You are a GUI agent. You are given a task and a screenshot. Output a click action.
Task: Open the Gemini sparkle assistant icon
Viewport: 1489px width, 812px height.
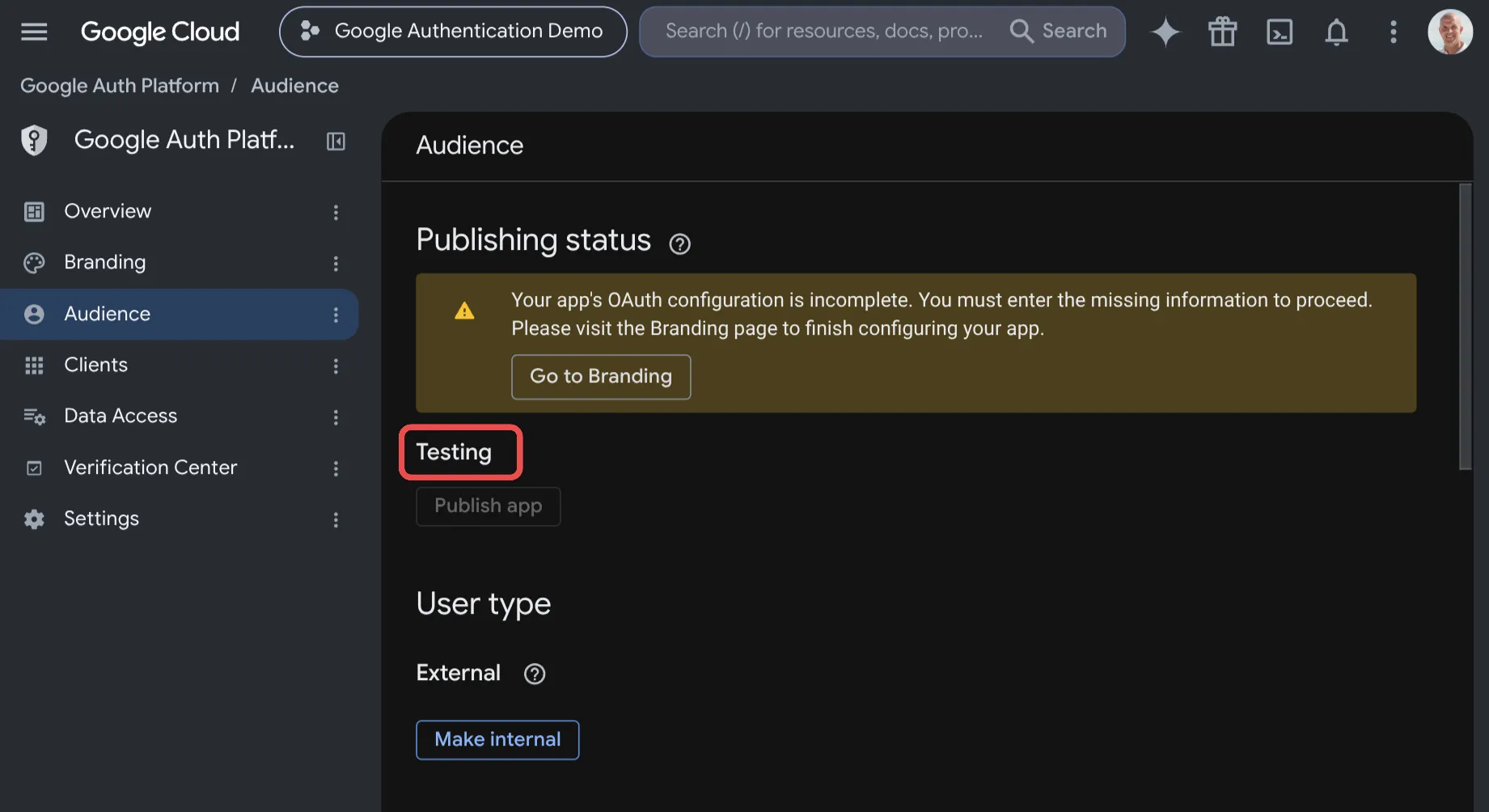click(x=1165, y=32)
